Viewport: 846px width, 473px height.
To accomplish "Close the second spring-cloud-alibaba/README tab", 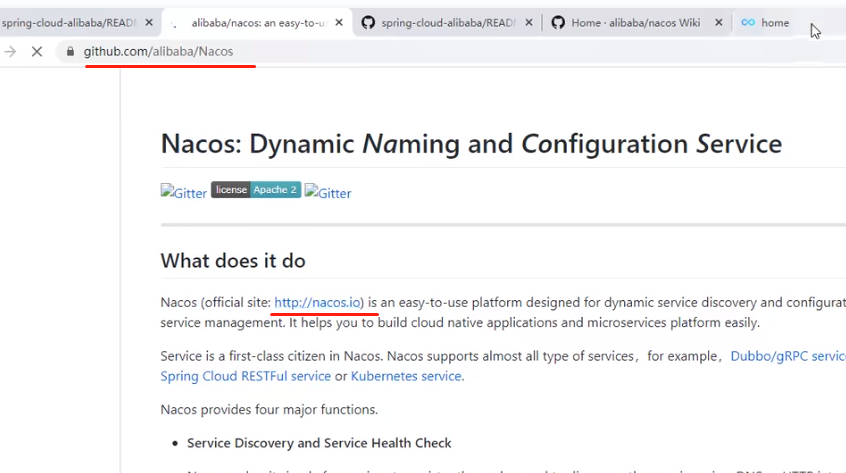I will click(529, 23).
